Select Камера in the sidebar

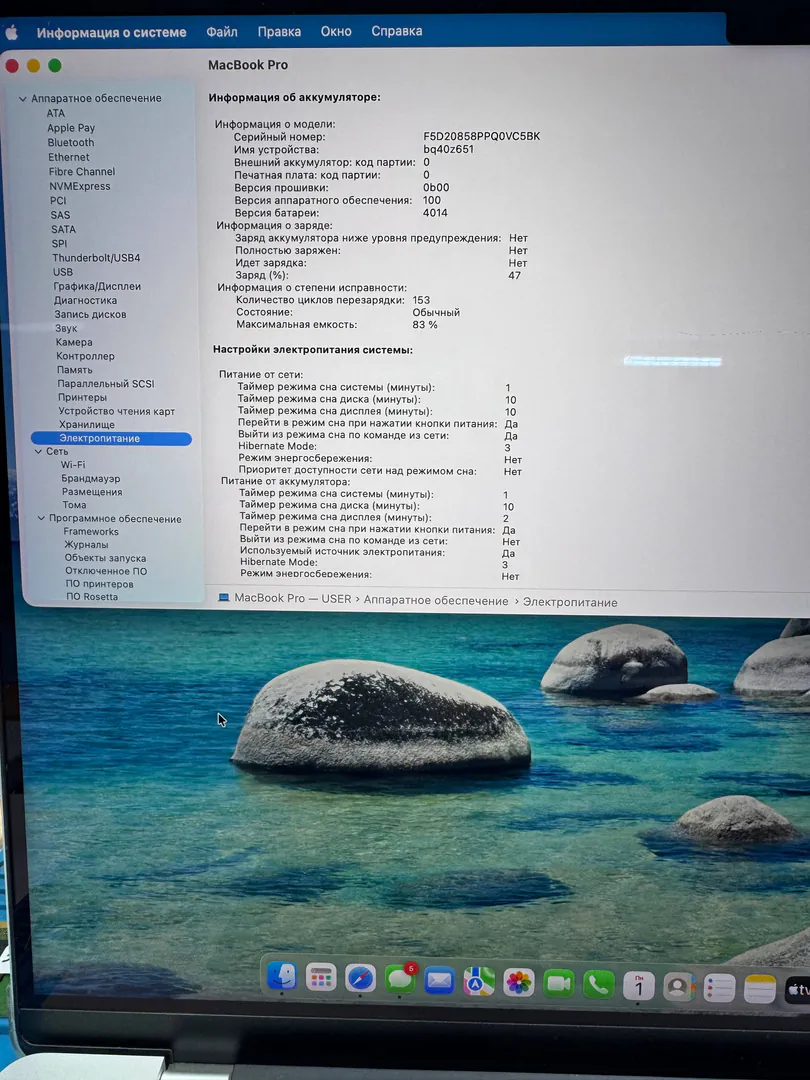[74, 342]
